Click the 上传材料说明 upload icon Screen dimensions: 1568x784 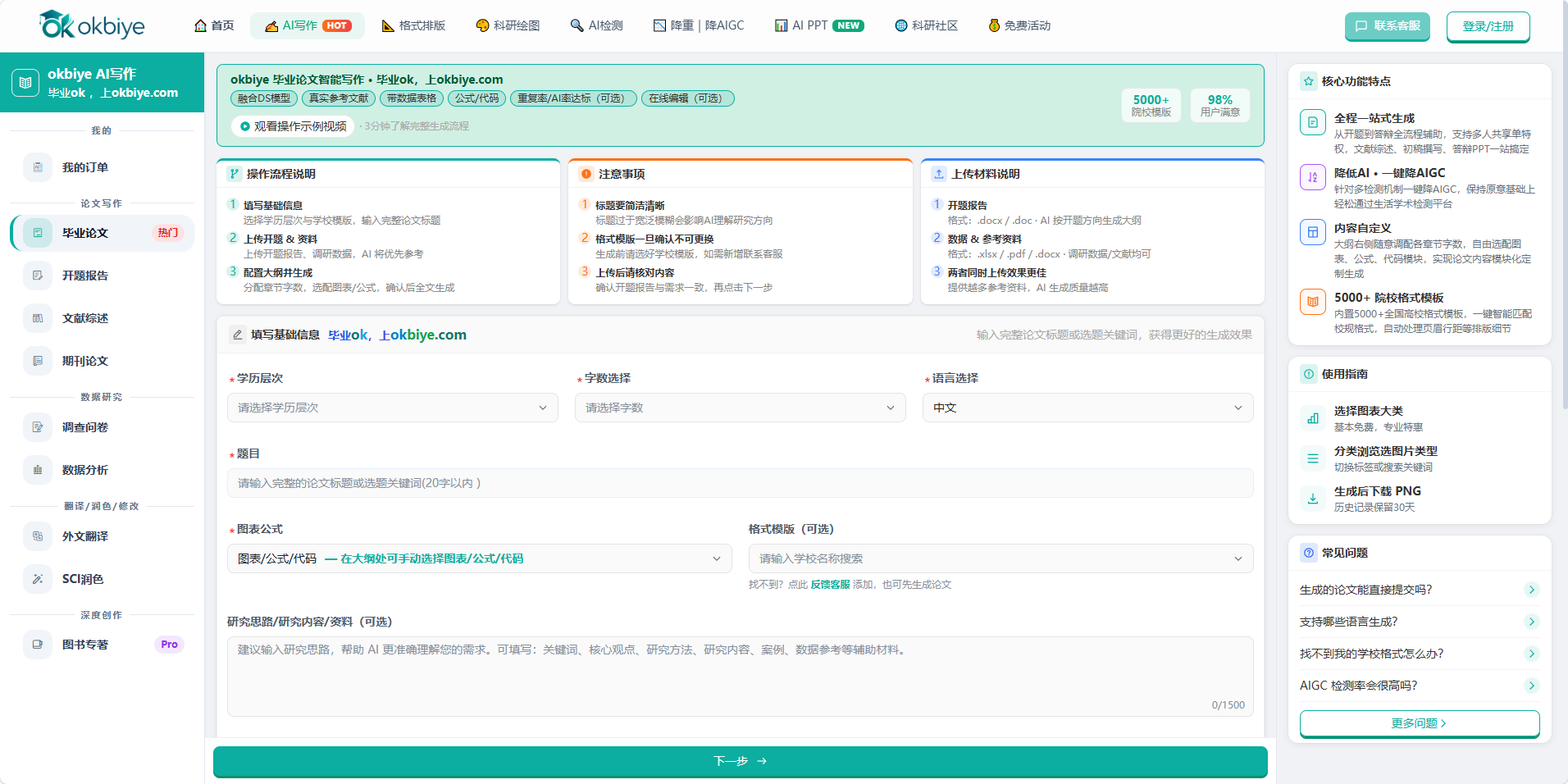click(x=939, y=174)
